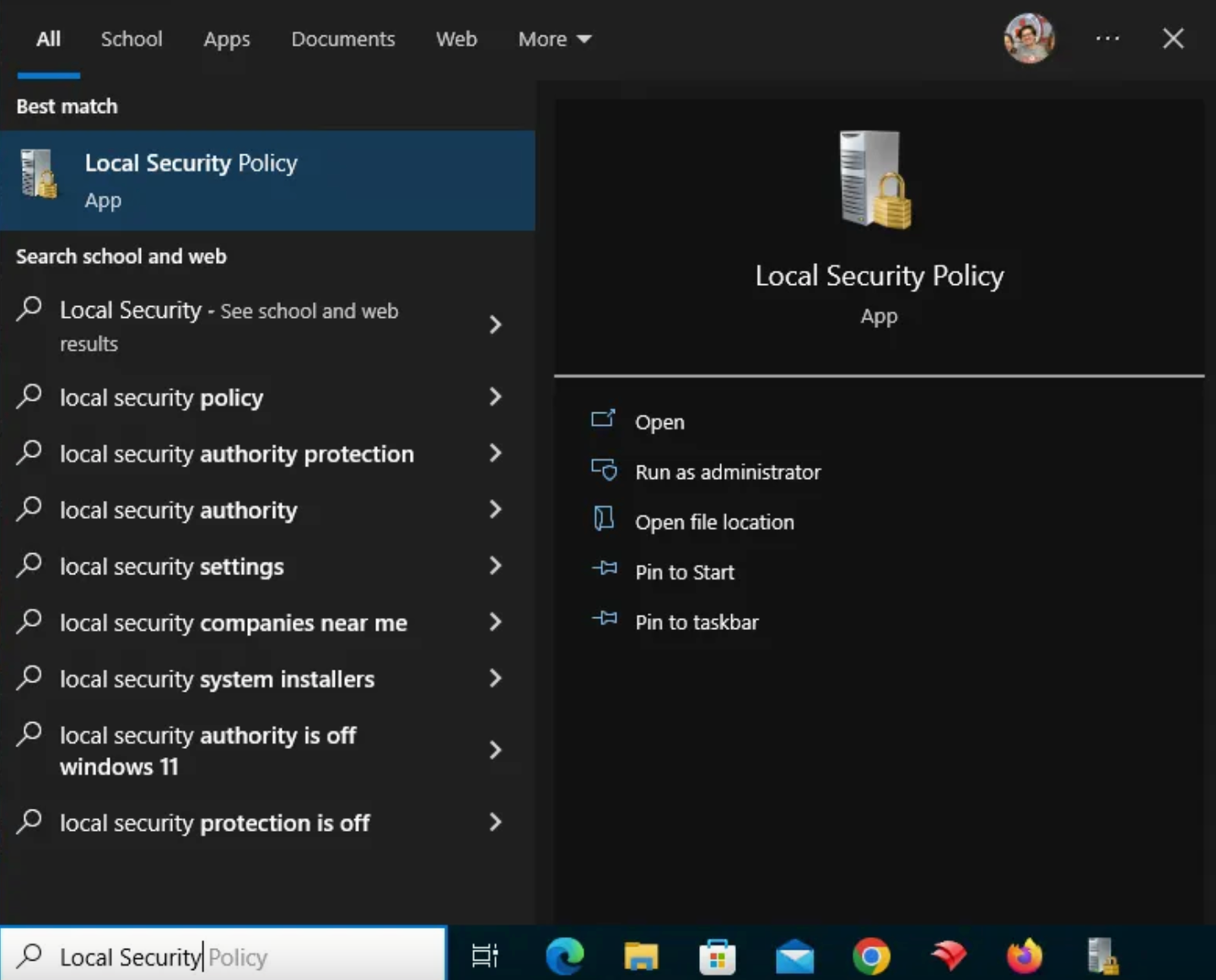
Task: Launch Firefox from the taskbar
Action: pyautogui.click(x=1024, y=956)
